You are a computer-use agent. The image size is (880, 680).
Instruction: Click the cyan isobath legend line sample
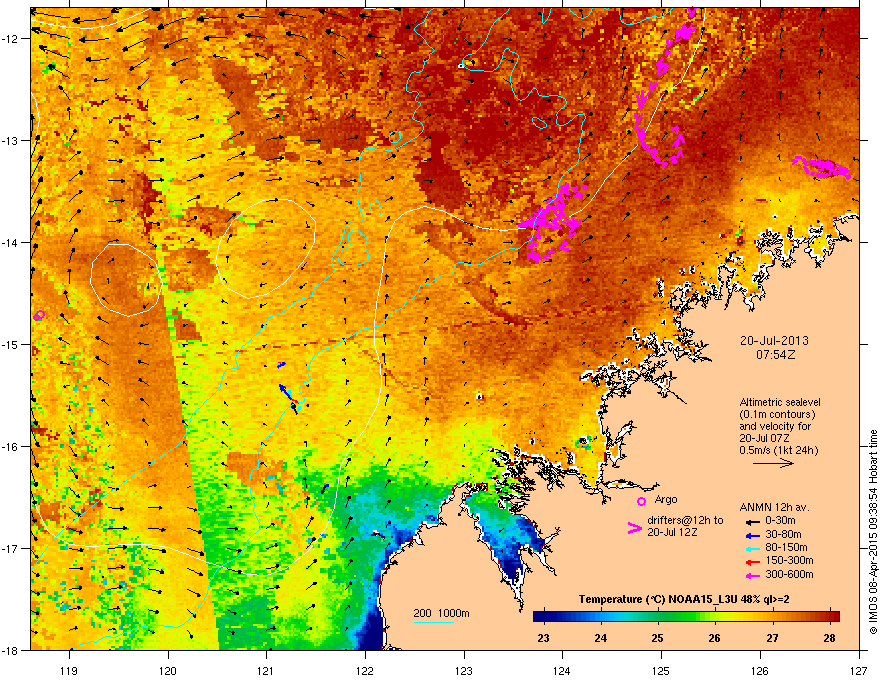click(x=434, y=622)
